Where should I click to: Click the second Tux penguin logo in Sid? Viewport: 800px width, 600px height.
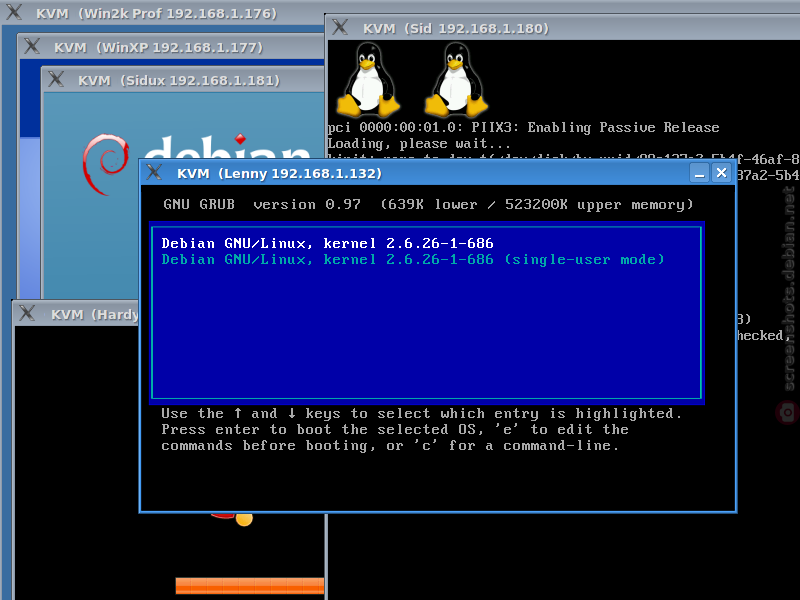pyautogui.click(x=456, y=79)
